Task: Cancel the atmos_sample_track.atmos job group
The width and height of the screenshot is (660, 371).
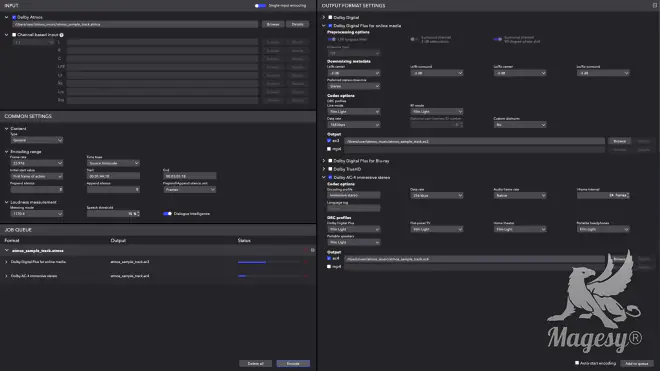Action: tap(306, 251)
